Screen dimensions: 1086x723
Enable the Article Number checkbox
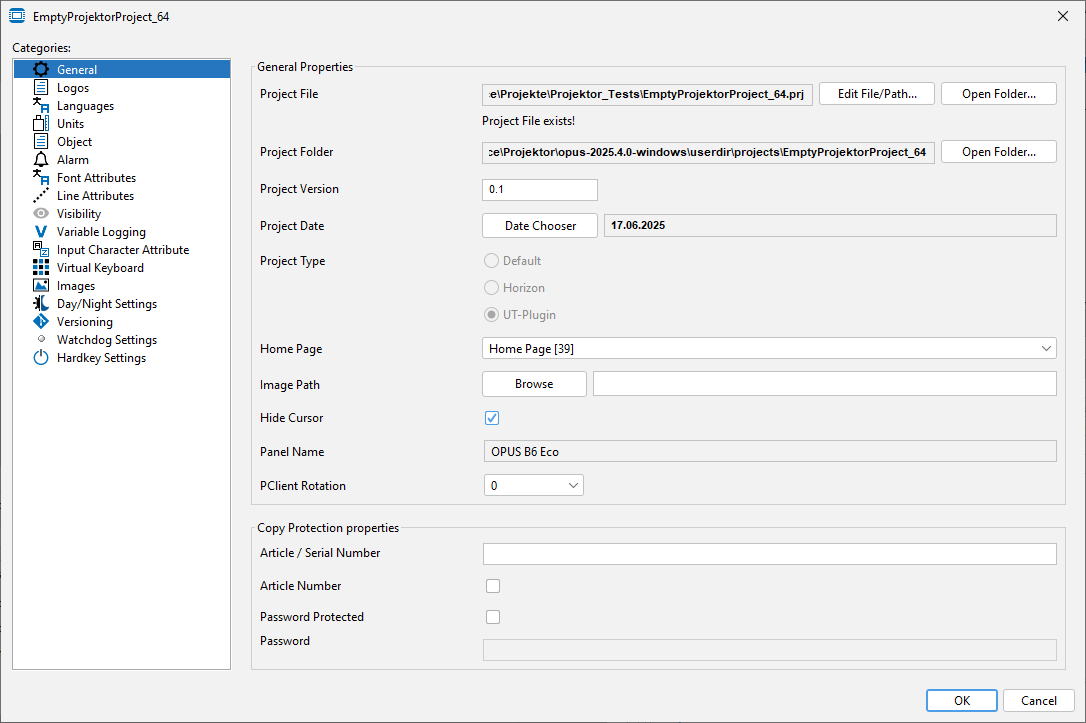pos(492,586)
